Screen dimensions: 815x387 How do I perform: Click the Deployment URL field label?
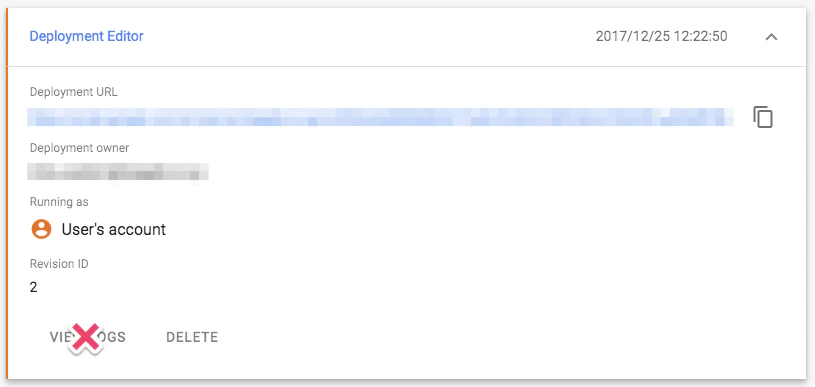(x=73, y=92)
